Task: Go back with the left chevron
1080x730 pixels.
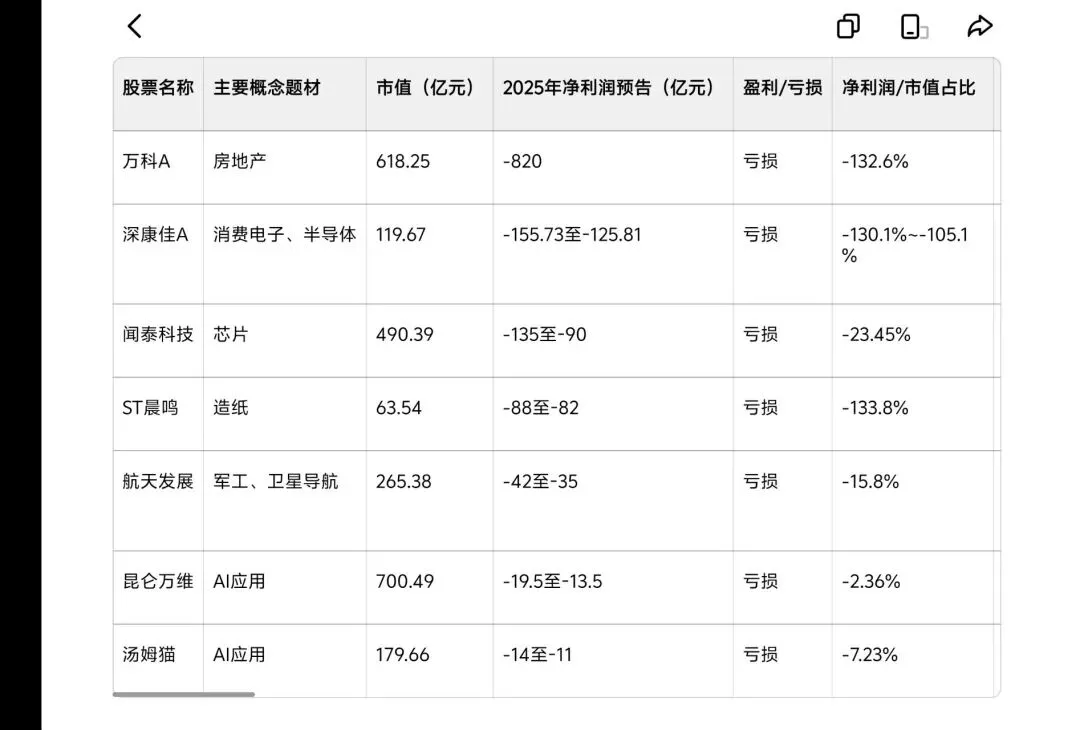Action: click(135, 27)
